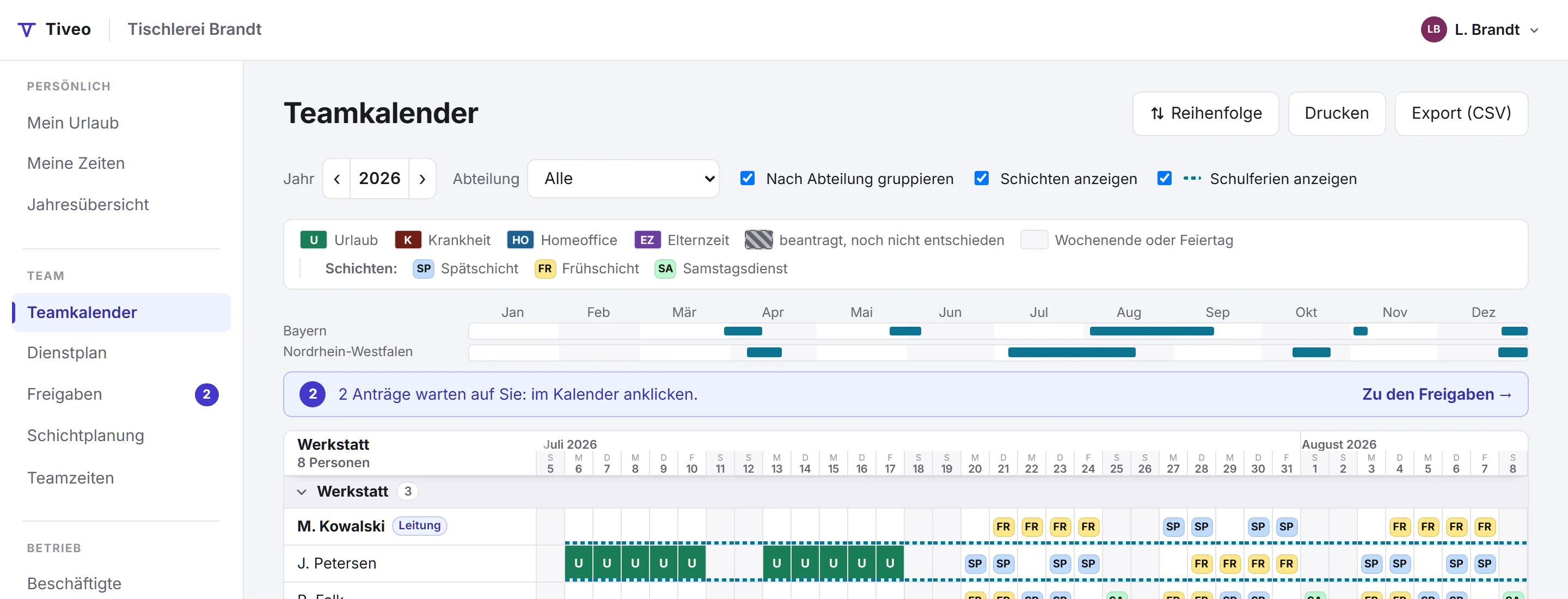Click the Leitung tag next to M. Kowalski
The width and height of the screenshot is (1568, 599).
tap(419, 525)
